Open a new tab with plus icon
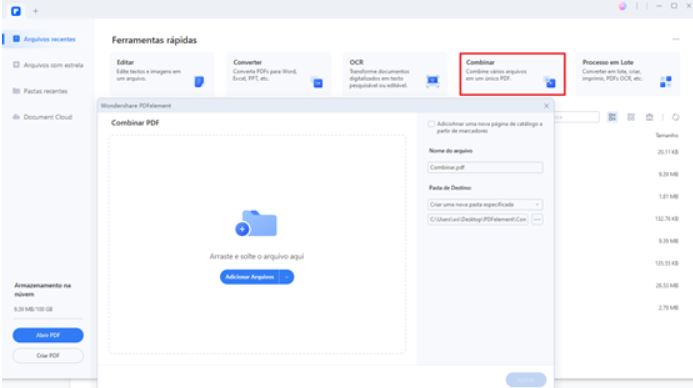 36,11
